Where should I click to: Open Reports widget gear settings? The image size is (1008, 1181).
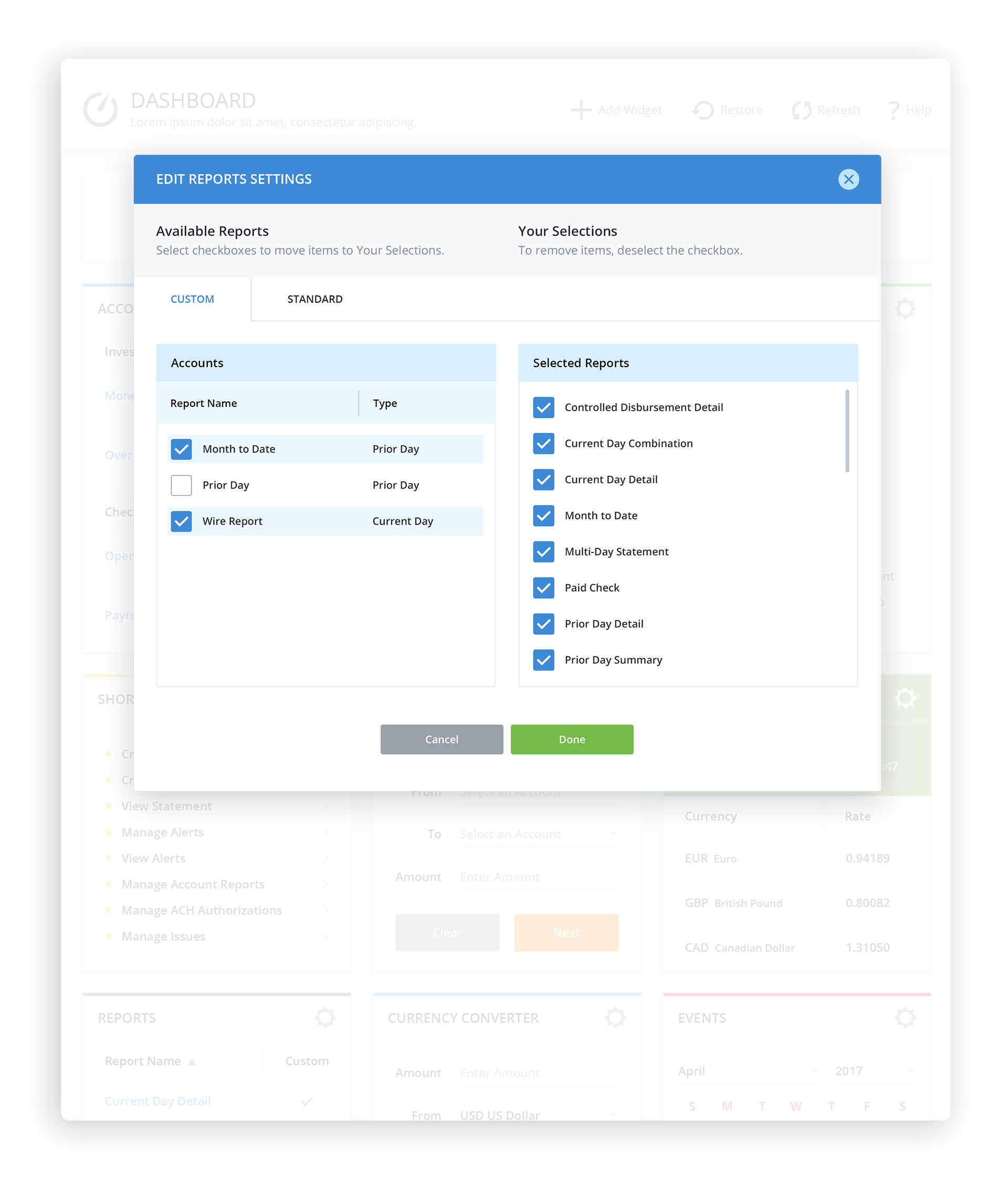pyautogui.click(x=325, y=1017)
